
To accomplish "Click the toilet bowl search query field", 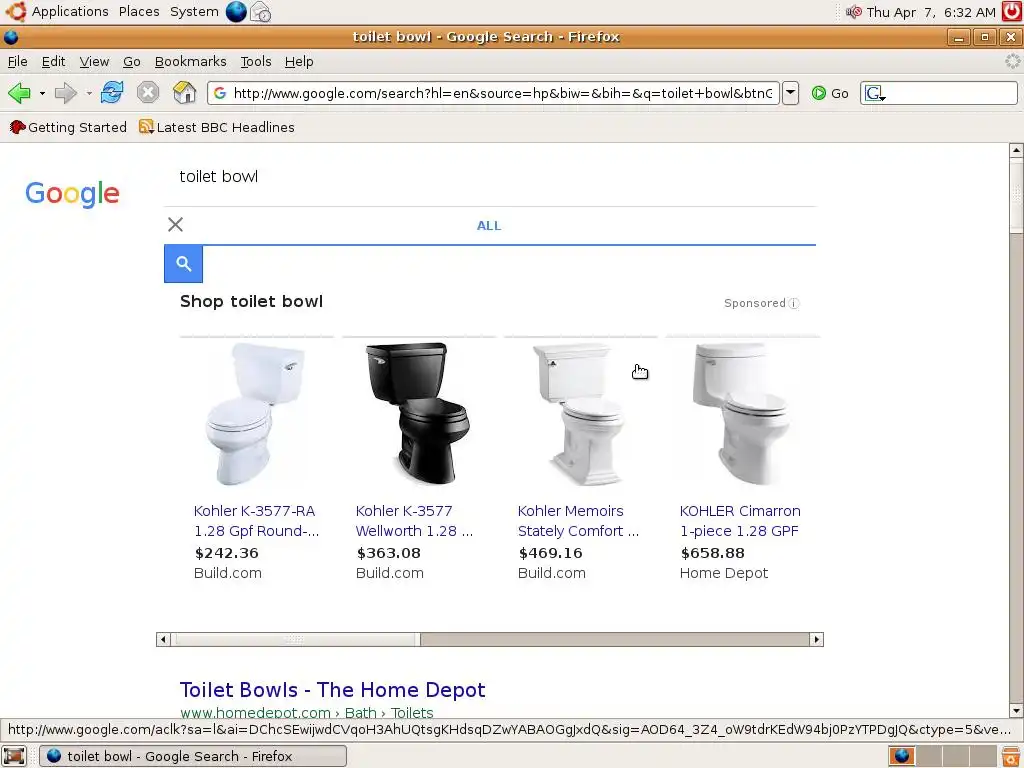I will point(490,176).
